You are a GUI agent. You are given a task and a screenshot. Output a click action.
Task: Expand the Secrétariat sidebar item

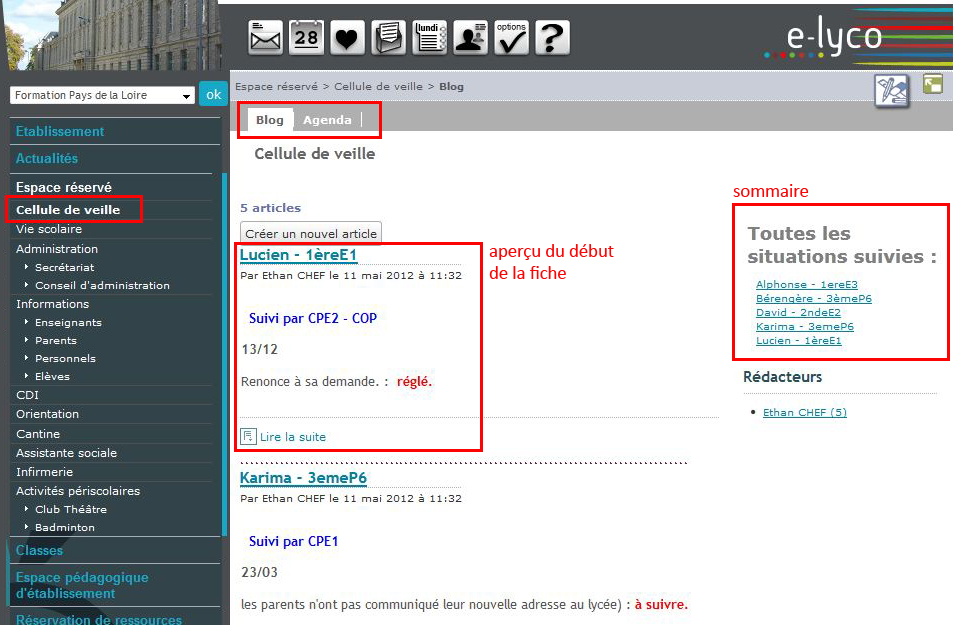[65, 268]
